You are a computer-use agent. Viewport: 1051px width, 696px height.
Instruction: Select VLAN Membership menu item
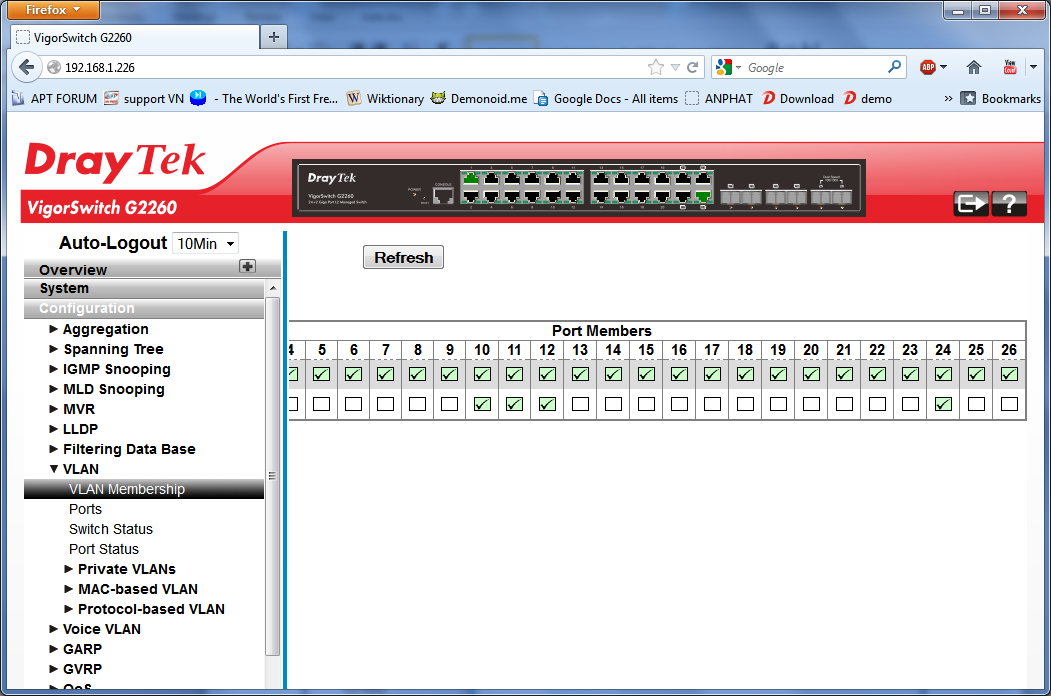143,489
